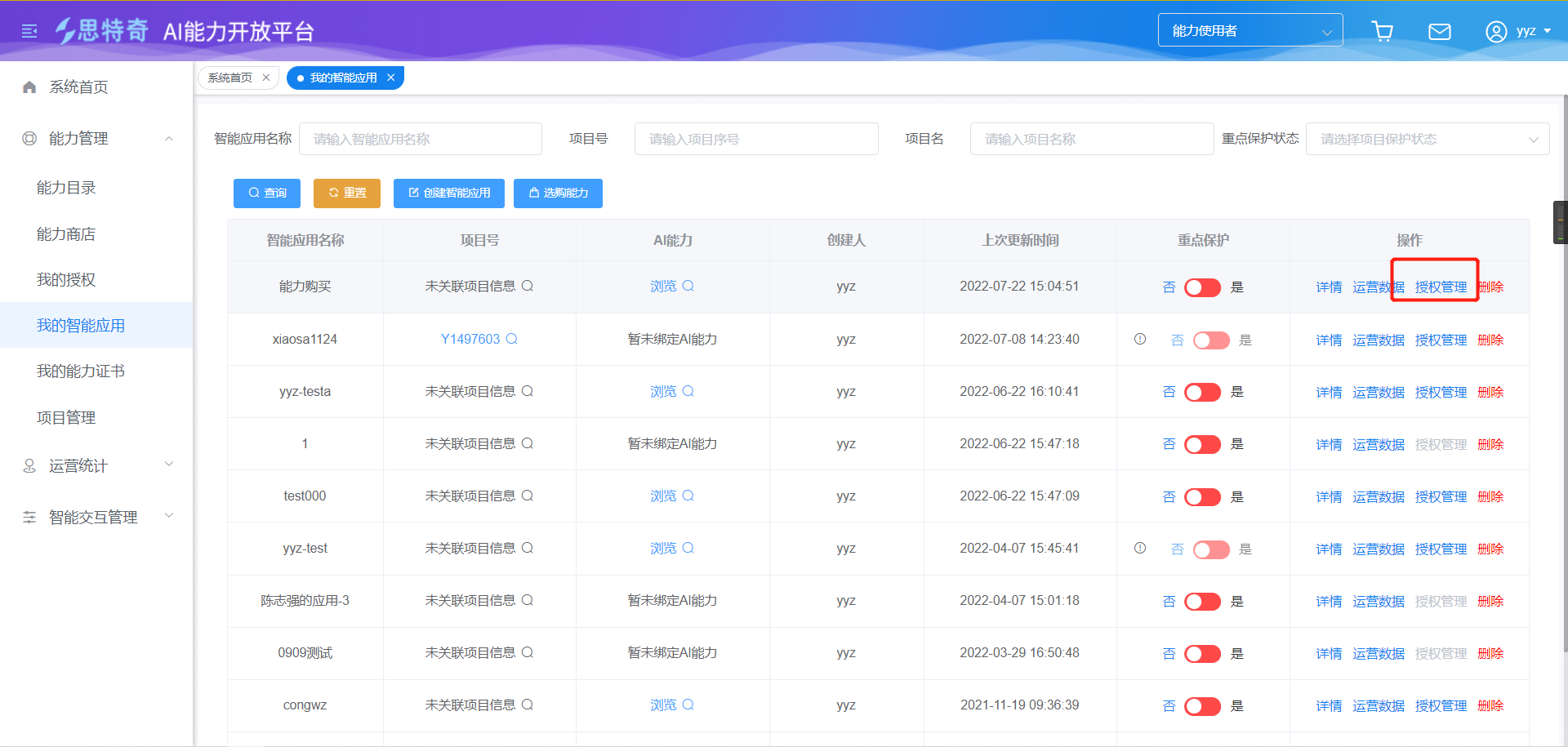Toggle 重点保护 switch for yyz-testa
1568x747 pixels.
[1202, 392]
